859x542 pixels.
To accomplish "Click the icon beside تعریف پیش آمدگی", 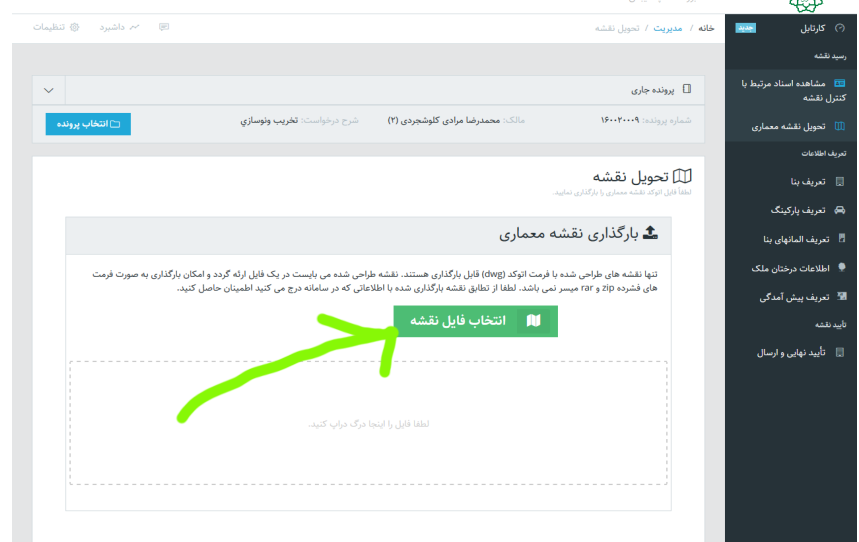I will click(840, 297).
